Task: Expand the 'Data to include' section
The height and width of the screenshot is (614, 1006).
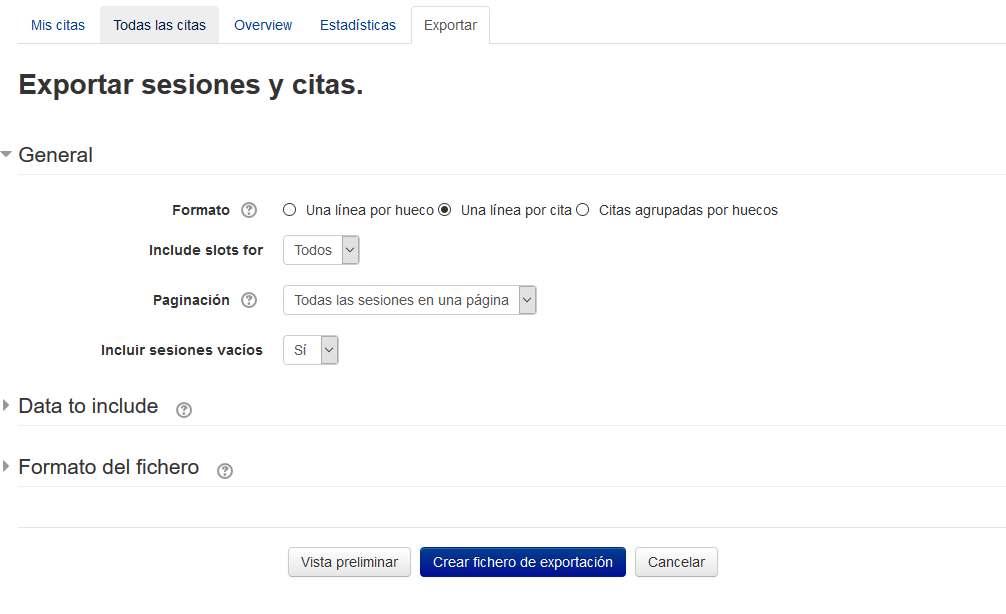Action: tap(88, 406)
